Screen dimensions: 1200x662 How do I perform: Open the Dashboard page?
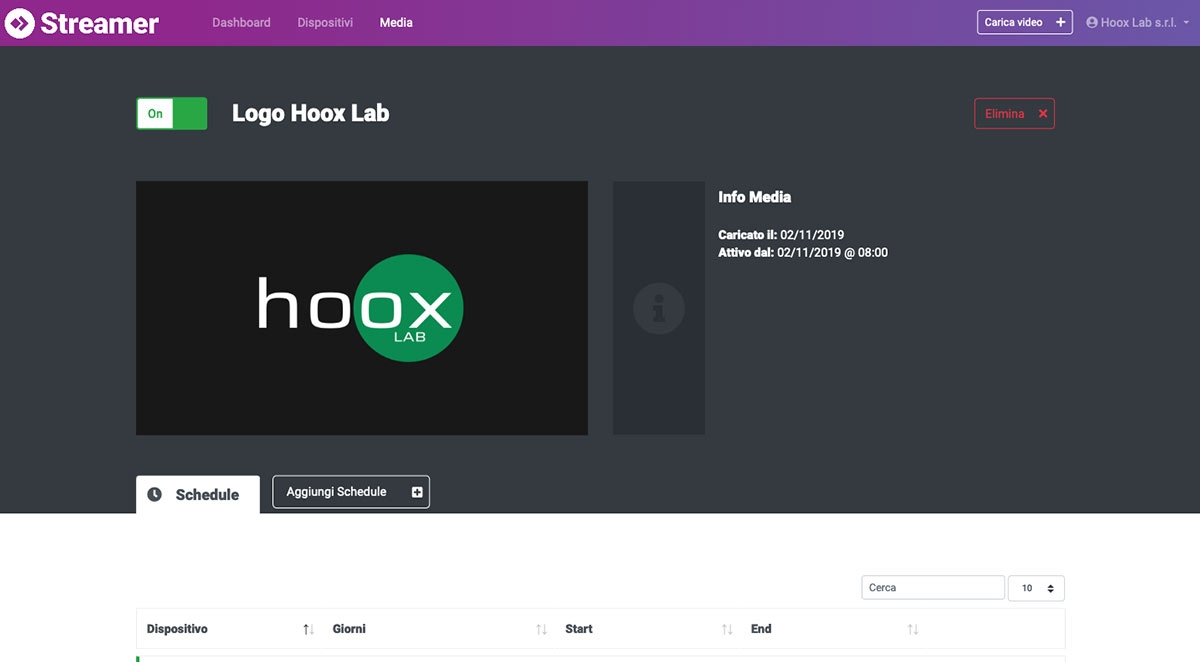pyautogui.click(x=241, y=22)
